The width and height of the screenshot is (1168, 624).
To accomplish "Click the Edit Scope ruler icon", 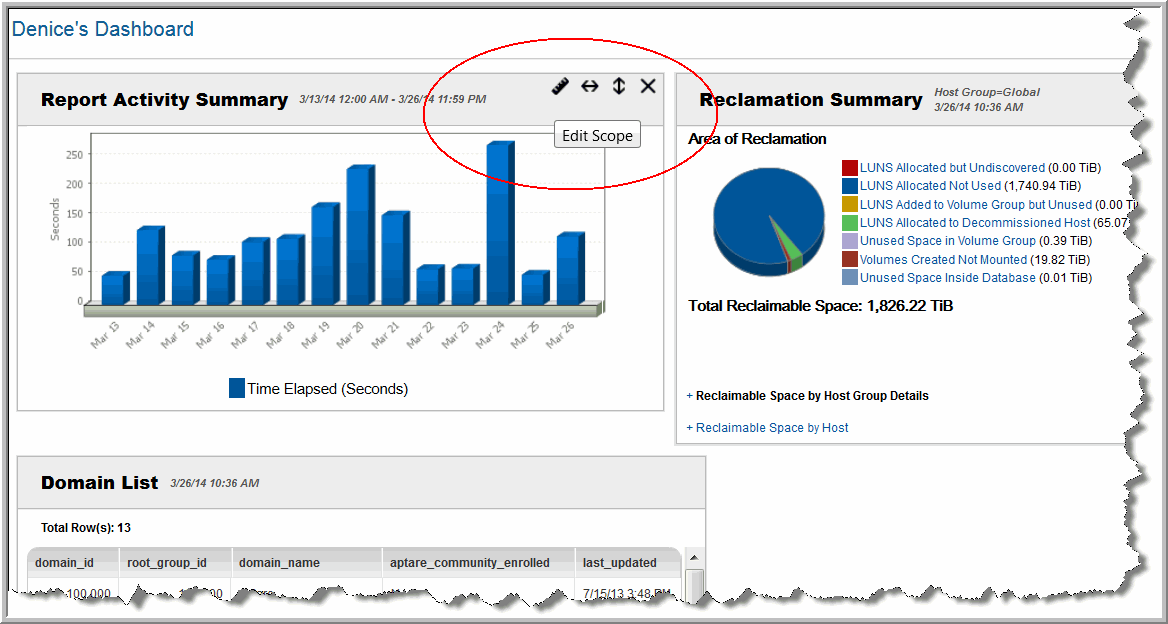I will pyautogui.click(x=560, y=87).
